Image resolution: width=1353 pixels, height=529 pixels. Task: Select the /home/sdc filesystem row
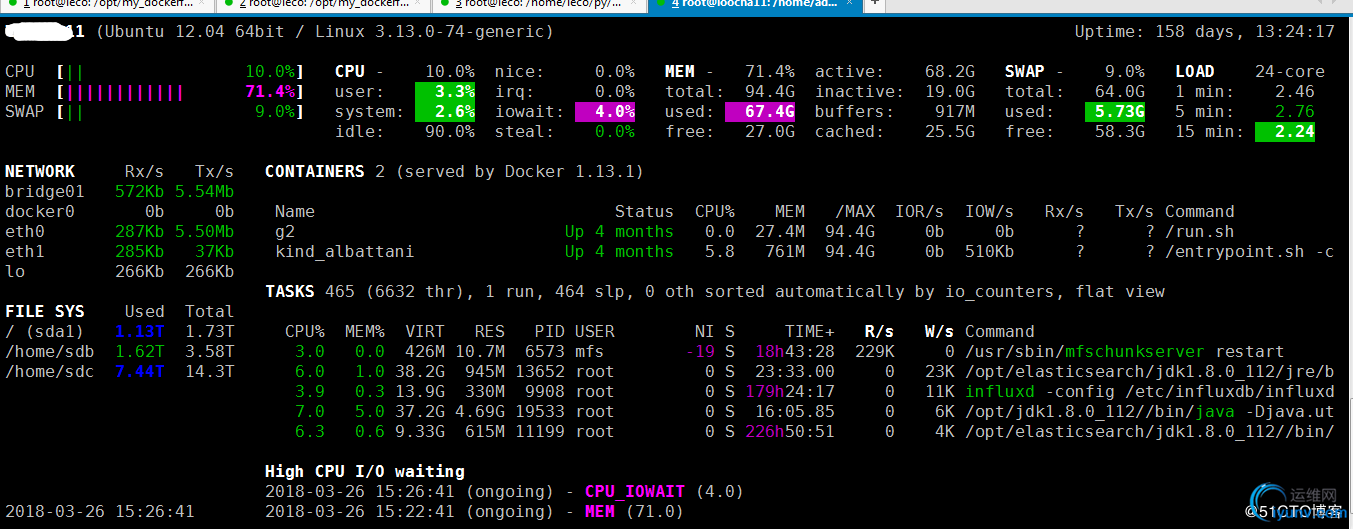pyautogui.click(x=120, y=372)
